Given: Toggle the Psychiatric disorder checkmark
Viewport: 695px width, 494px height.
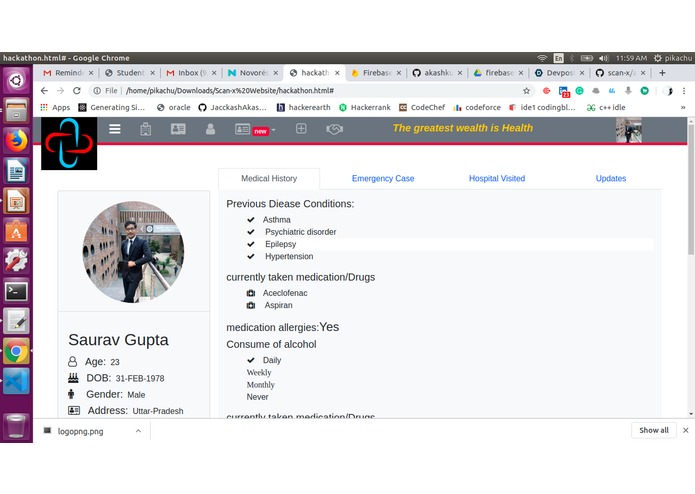Looking at the screenshot, I should tap(251, 232).
